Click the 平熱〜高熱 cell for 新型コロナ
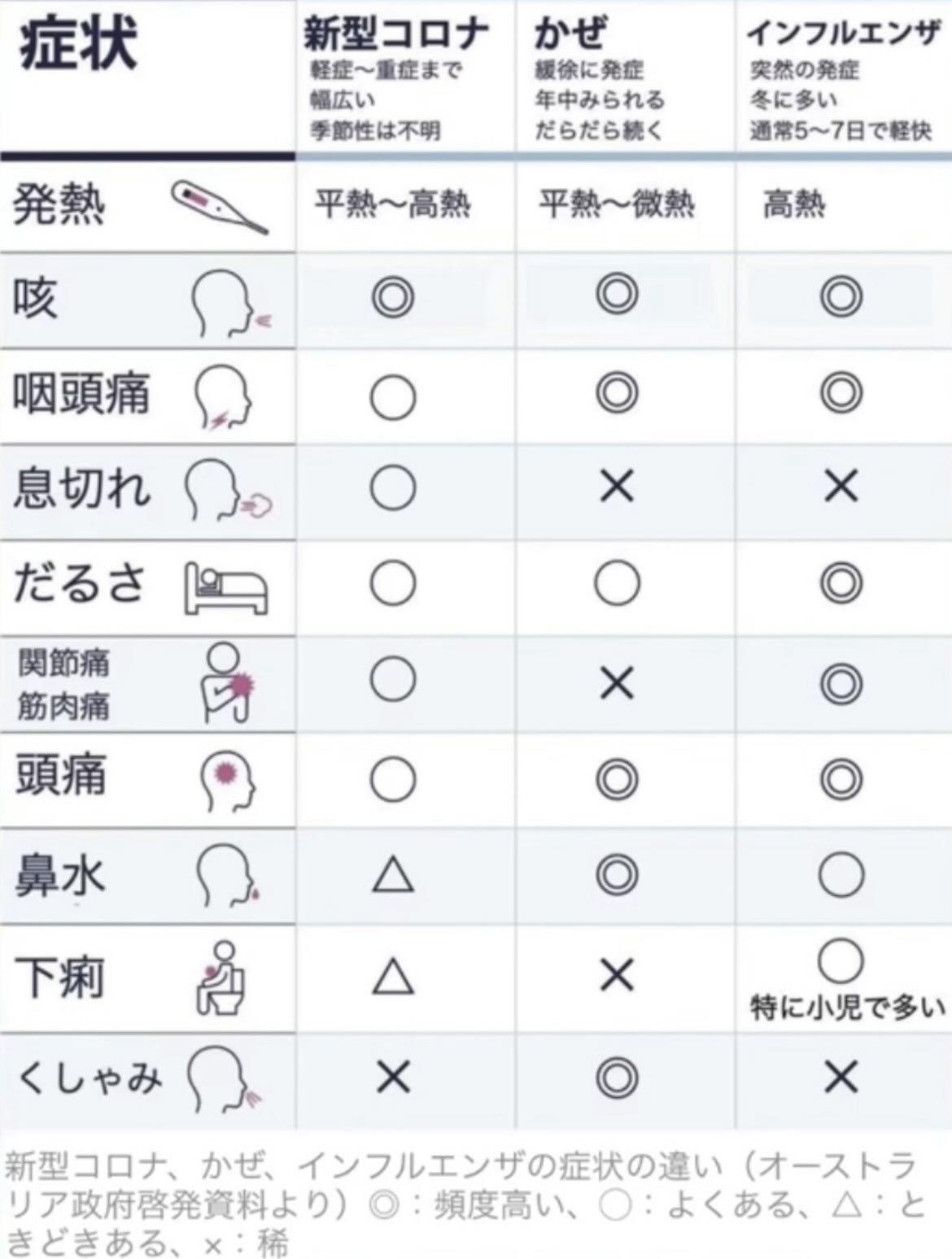Image resolution: width=952 pixels, height=1259 pixels. [393, 203]
